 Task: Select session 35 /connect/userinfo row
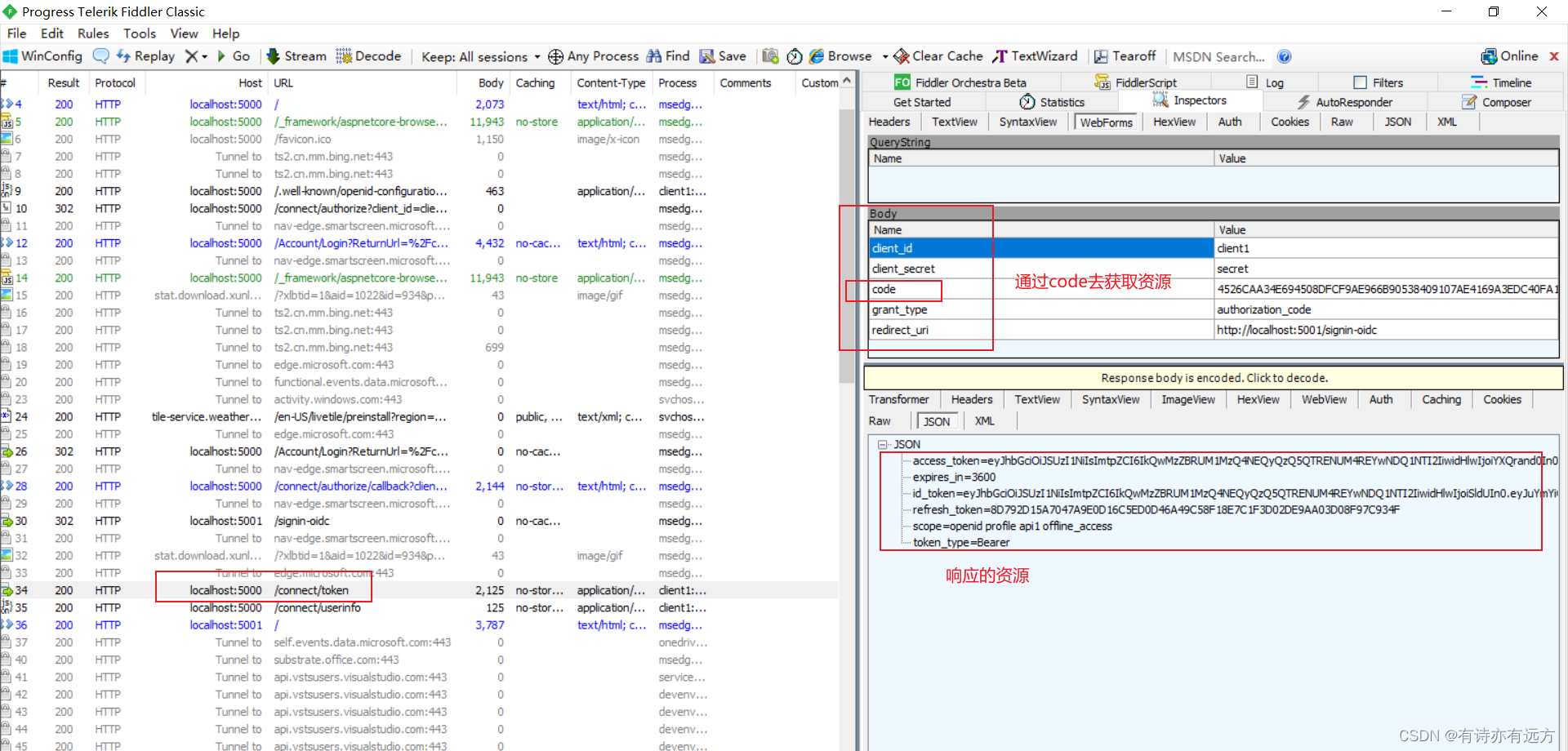(418, 607)
